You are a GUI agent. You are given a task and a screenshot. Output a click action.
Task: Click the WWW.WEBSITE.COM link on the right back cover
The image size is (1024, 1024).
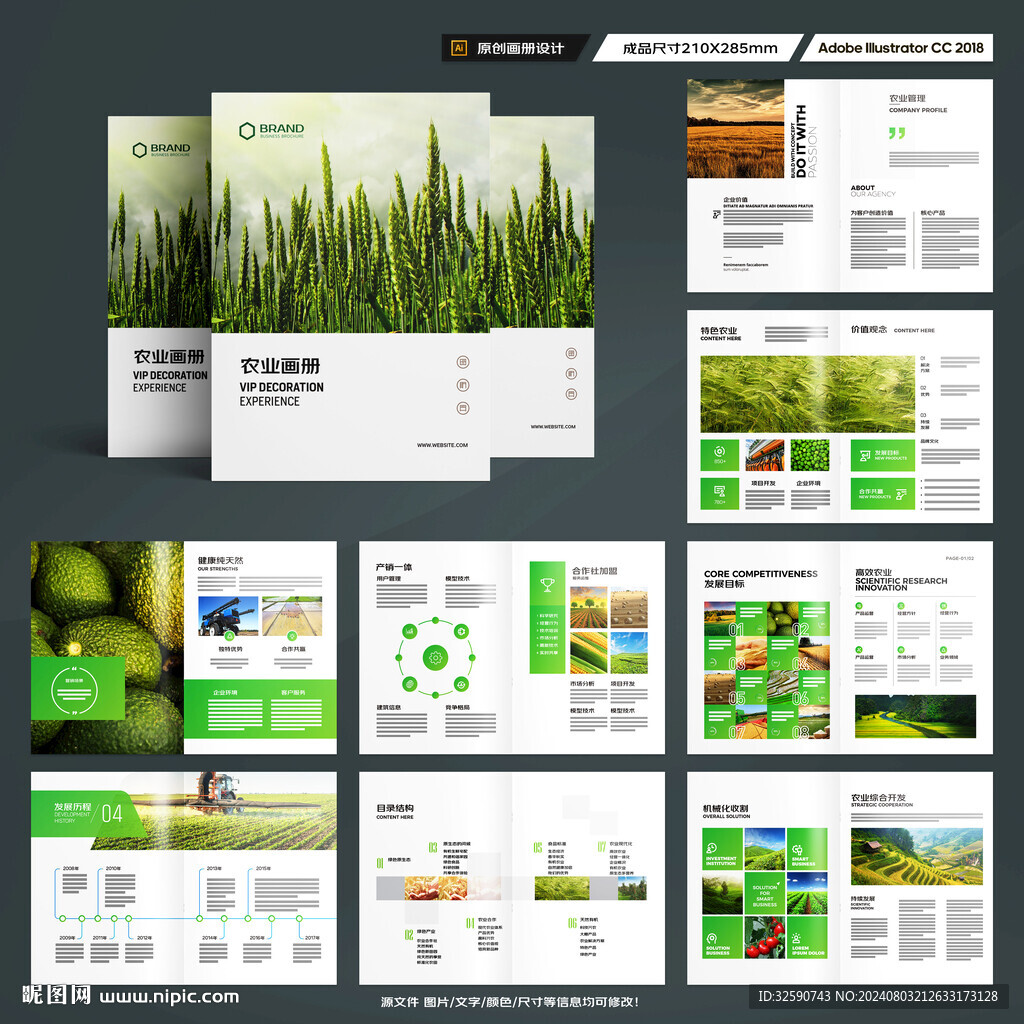(x=552, y=426)
